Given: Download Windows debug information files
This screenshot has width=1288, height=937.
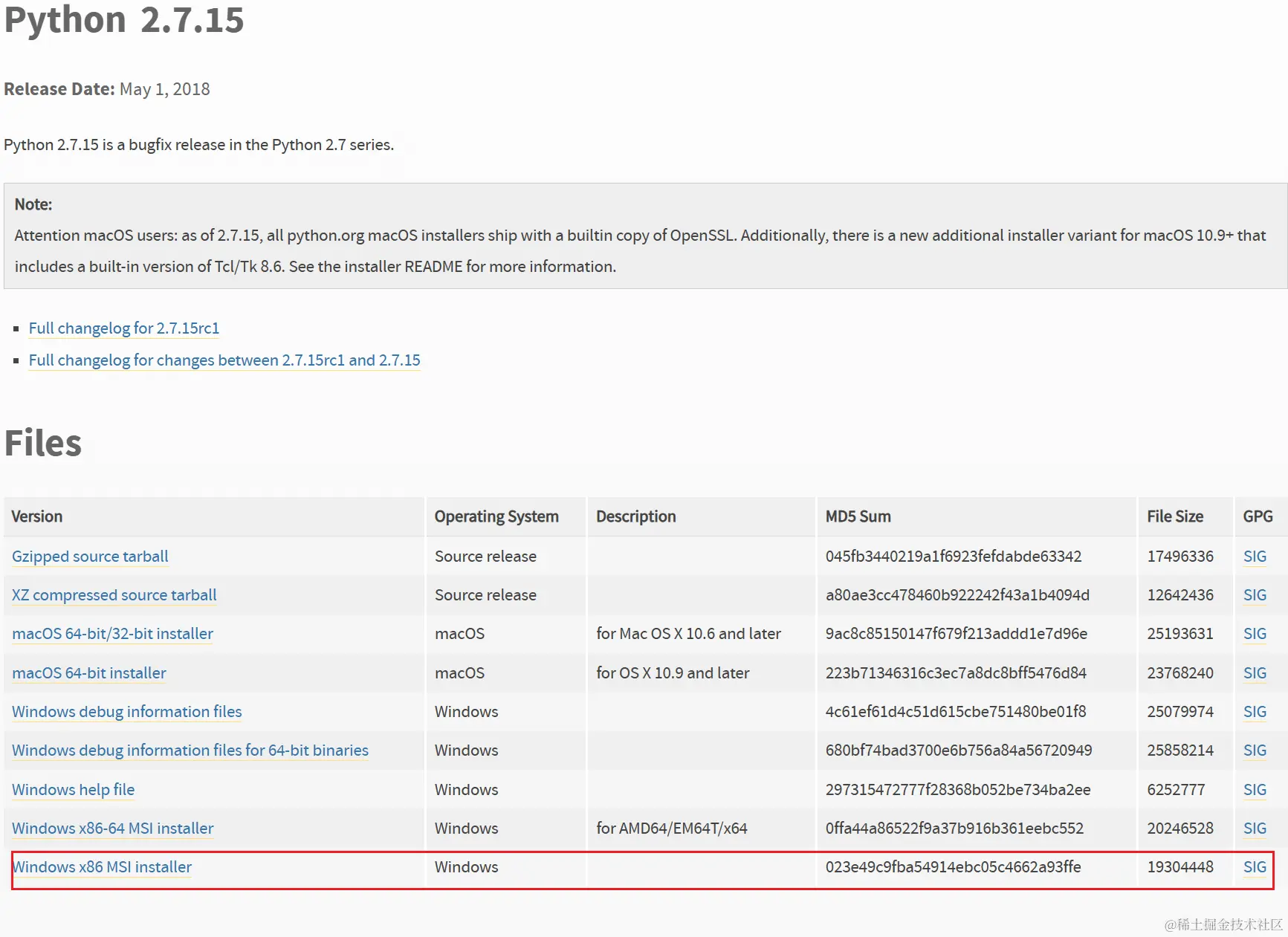Looking at the screenshot, I should [x=126, y=711].
